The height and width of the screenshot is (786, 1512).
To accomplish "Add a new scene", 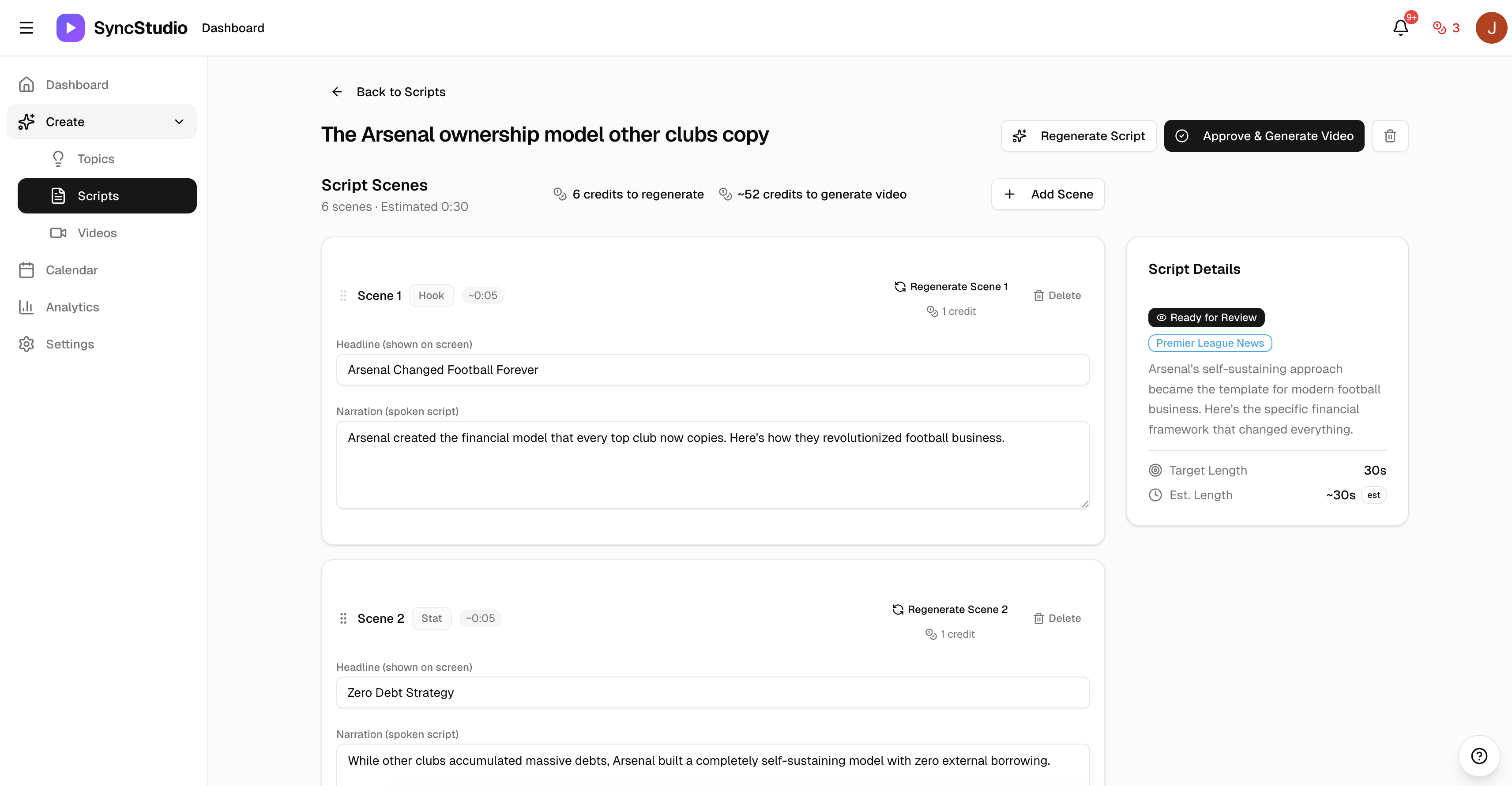I will (x=1048, y=194).
